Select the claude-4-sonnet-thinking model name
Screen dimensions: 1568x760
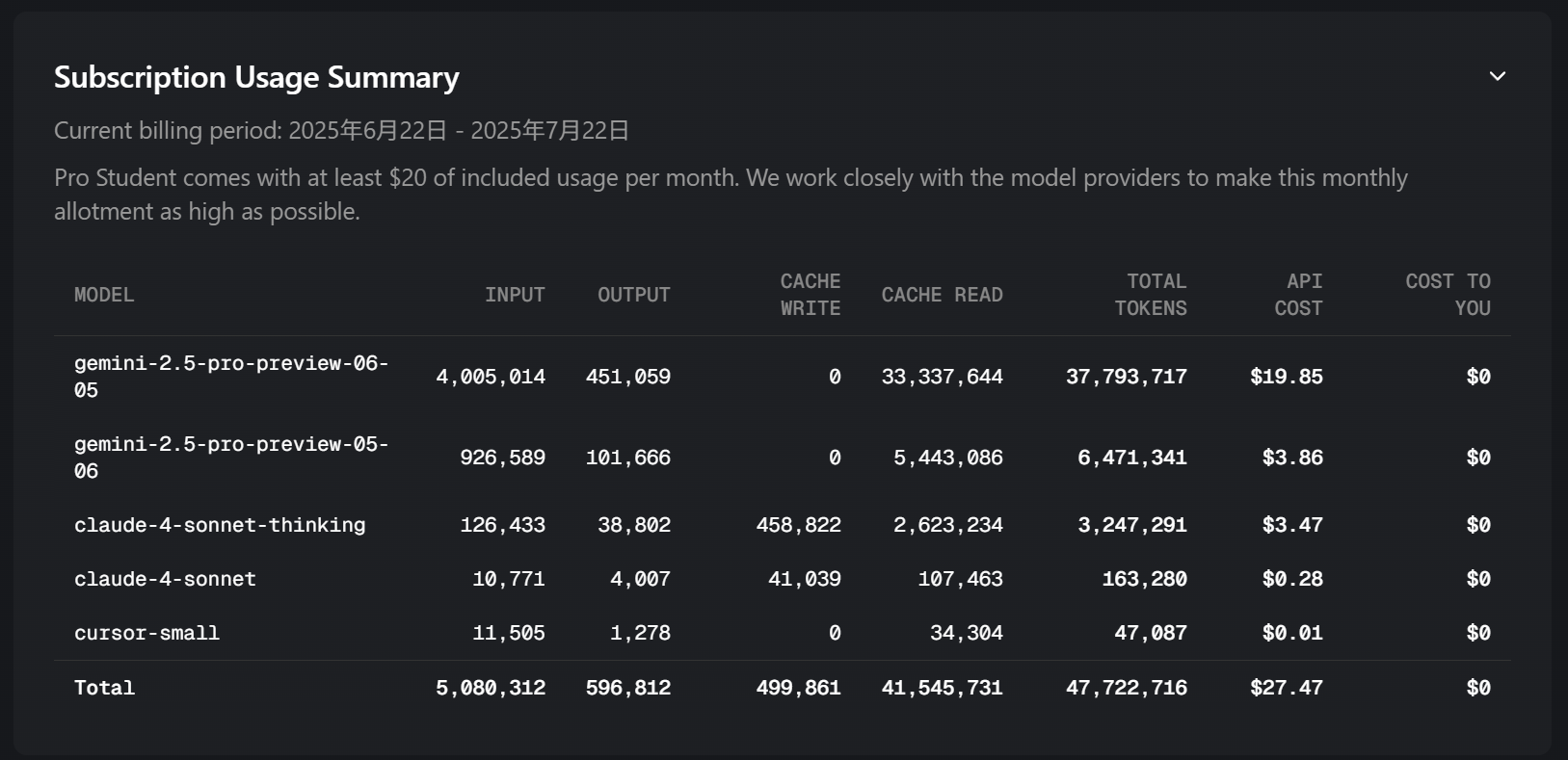click(220, 525)
